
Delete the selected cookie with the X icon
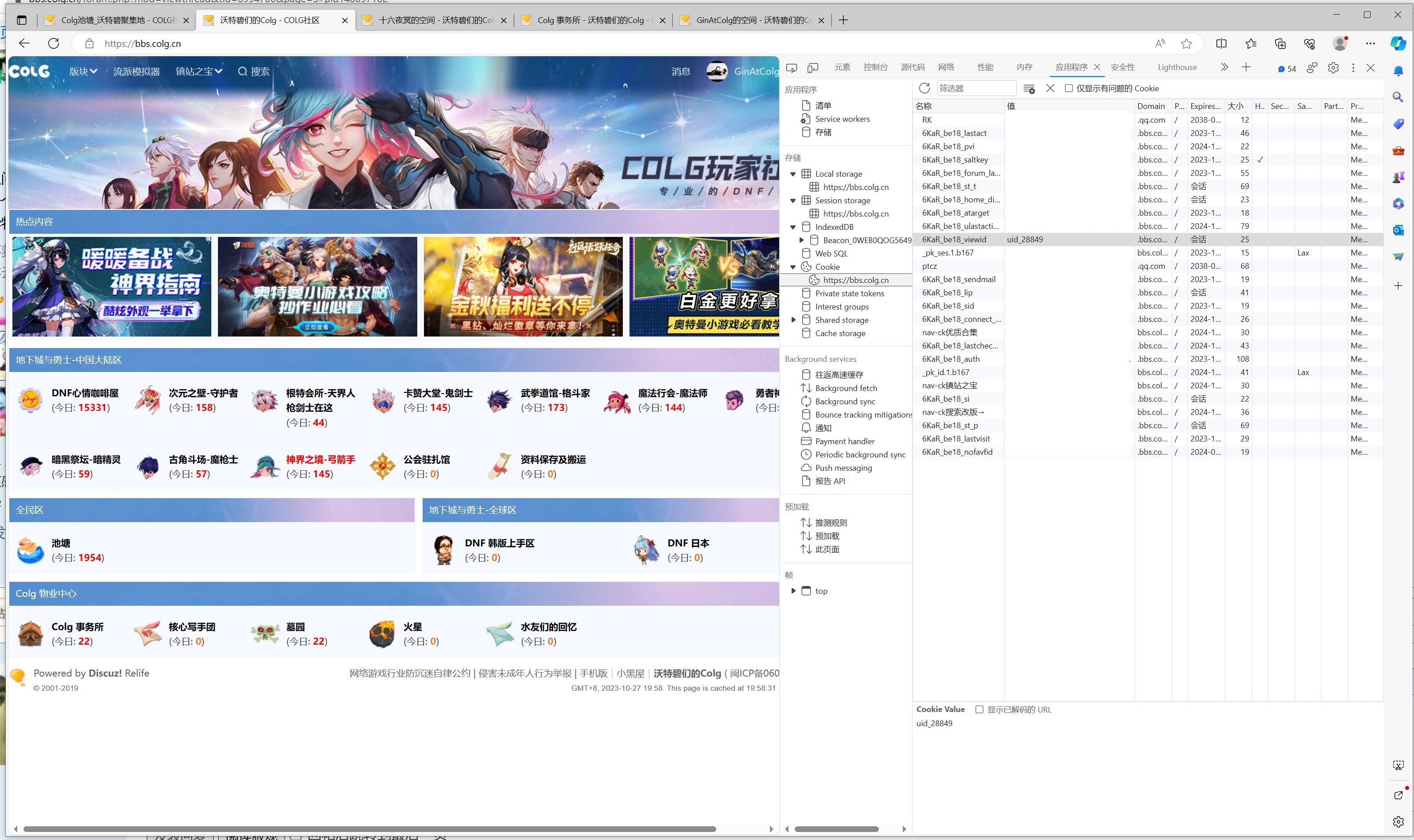click(x=1050, y=88)
